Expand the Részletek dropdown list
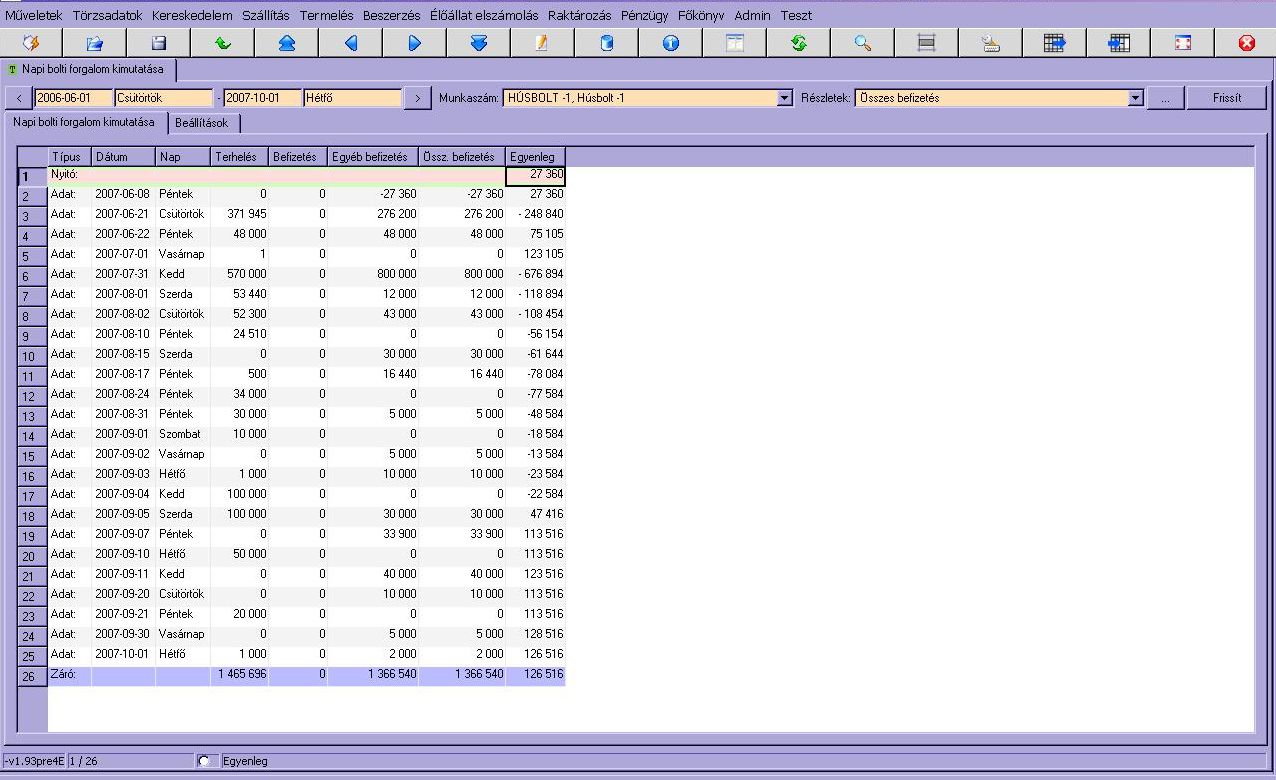This screenshot has height=780, width=1276. [1135, 98]
